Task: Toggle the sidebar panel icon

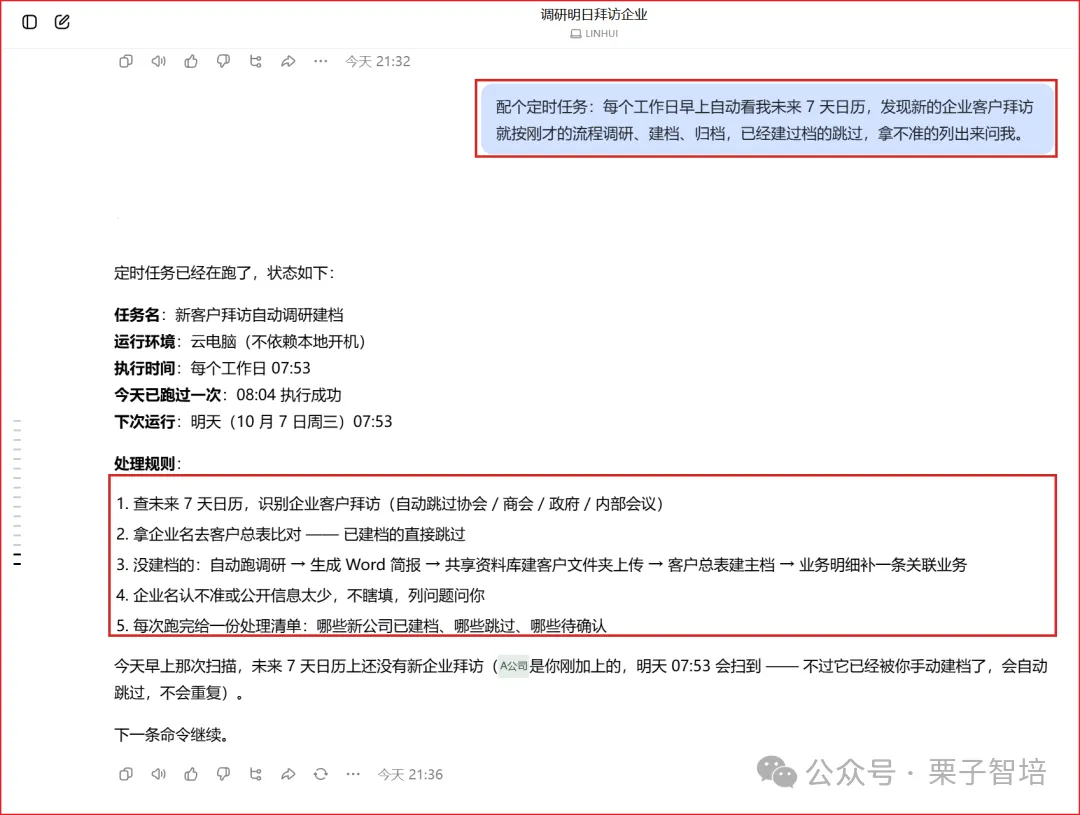Action: coord(30,22)
